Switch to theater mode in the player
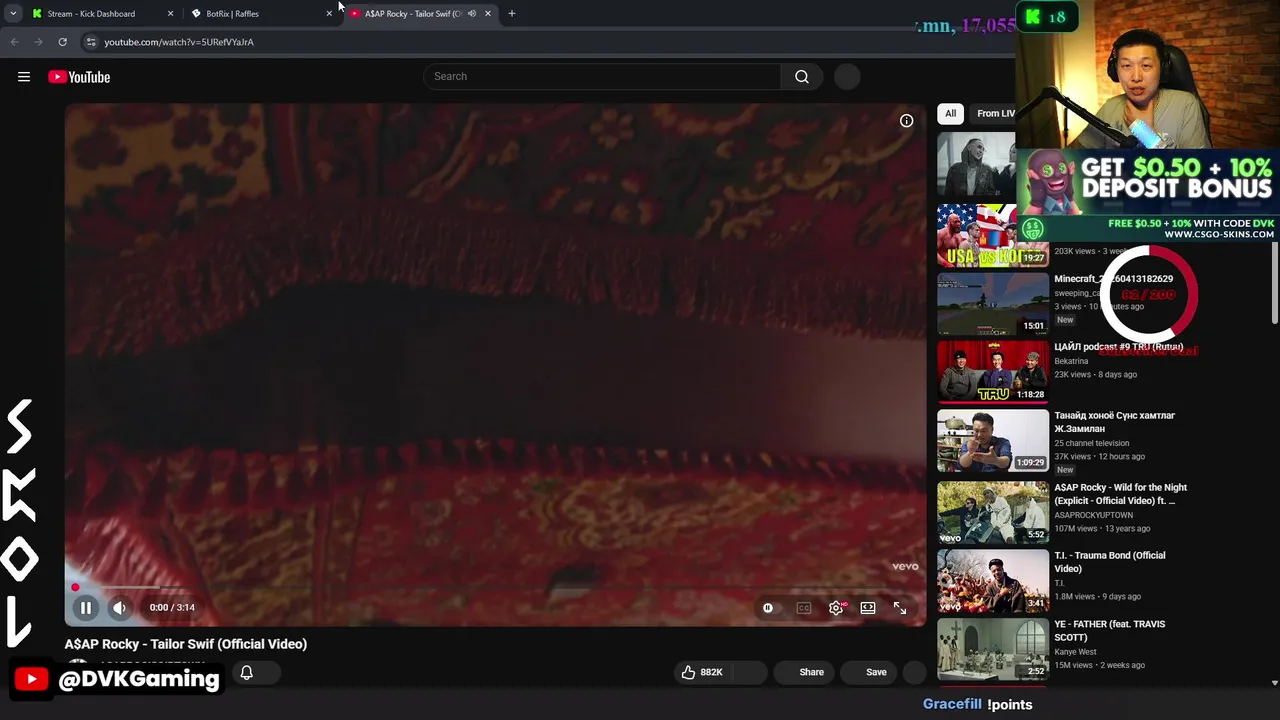Viewport: 1280px width, 720px height. coord(868,608)
